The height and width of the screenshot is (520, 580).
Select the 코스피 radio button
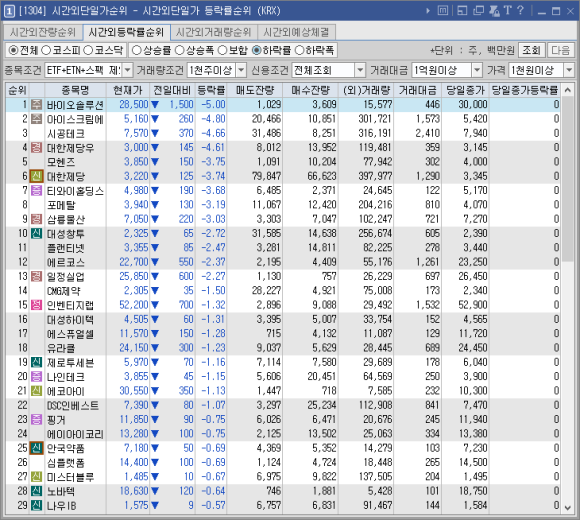point(46,50)
